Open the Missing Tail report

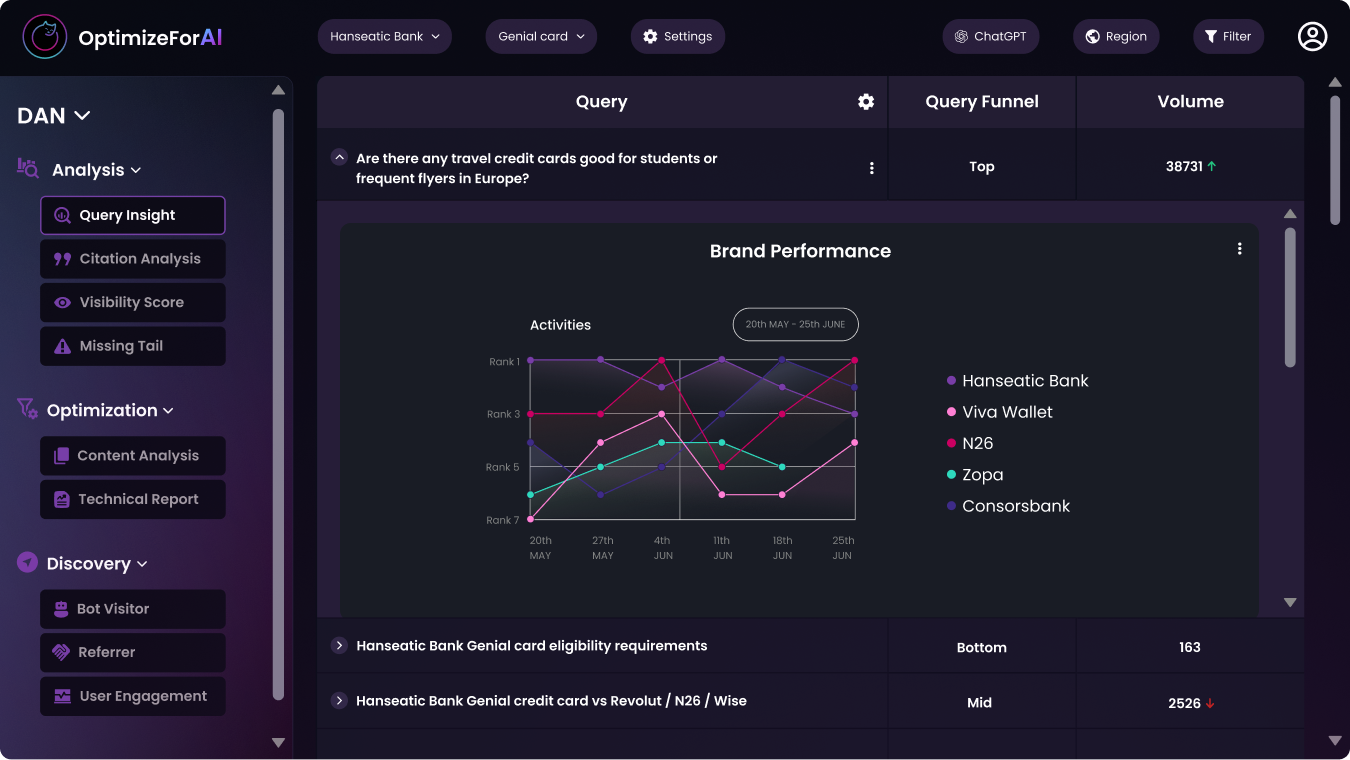(x=133, y=346)
